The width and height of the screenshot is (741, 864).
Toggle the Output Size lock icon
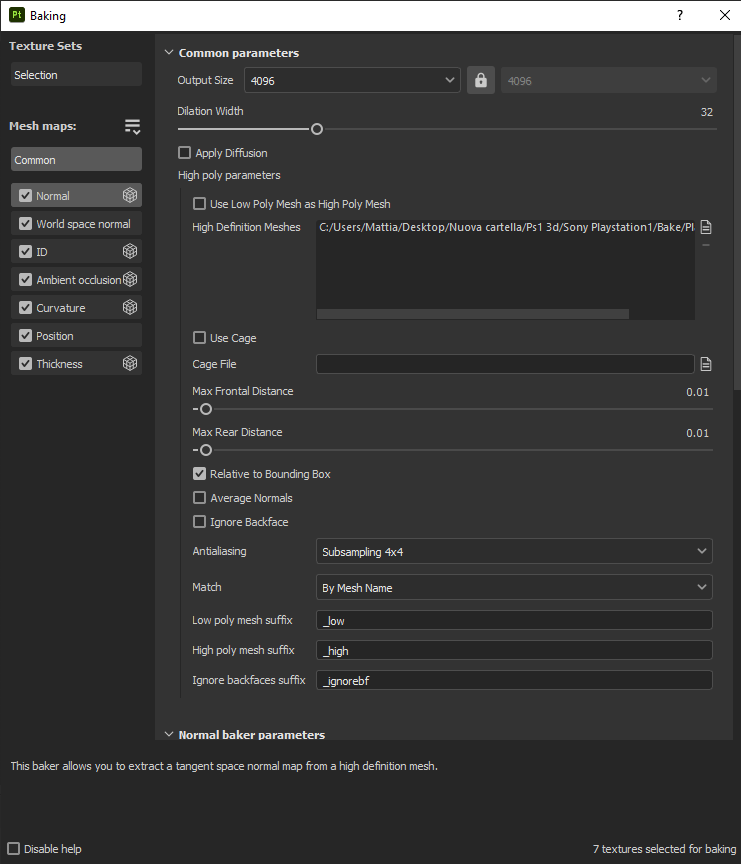tap(480, 79)
